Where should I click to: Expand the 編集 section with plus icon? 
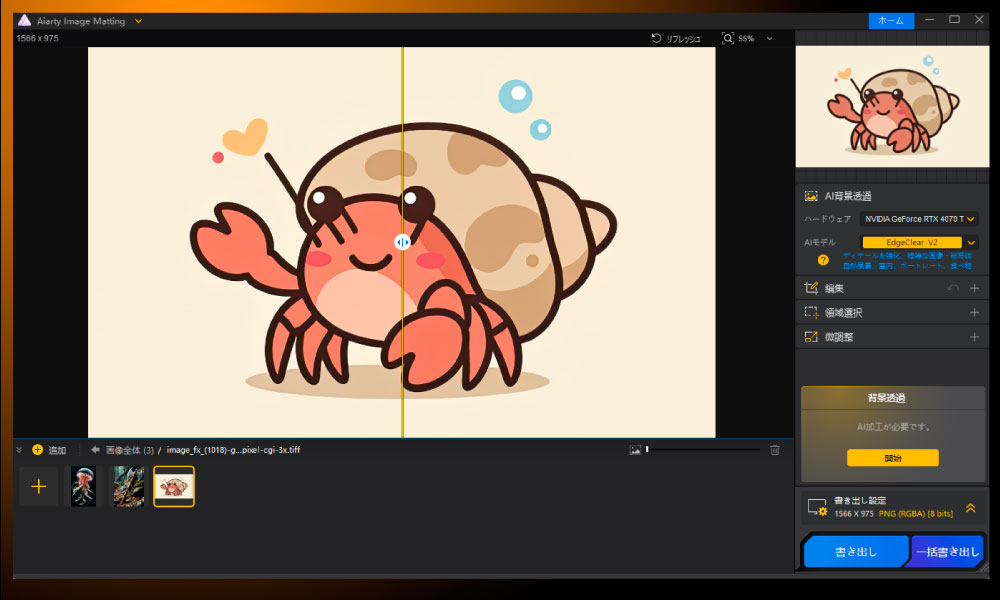pos(975,288)
